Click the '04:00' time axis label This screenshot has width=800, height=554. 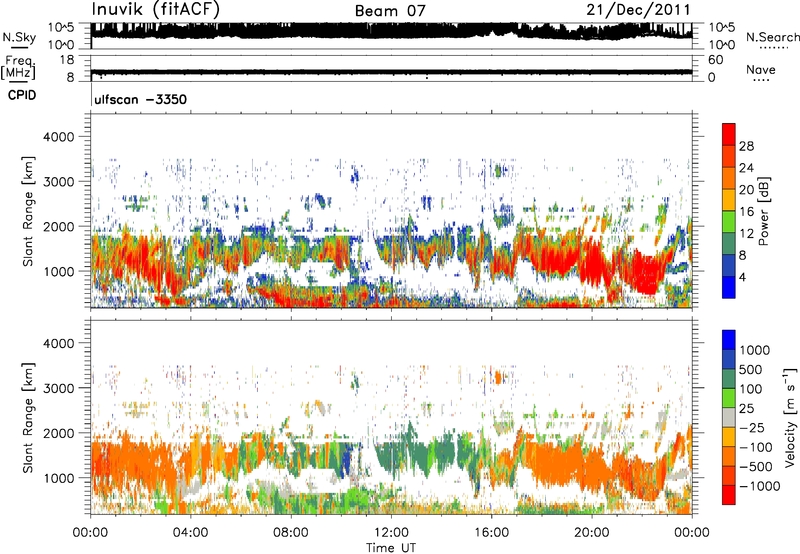(x=190, y=533)
